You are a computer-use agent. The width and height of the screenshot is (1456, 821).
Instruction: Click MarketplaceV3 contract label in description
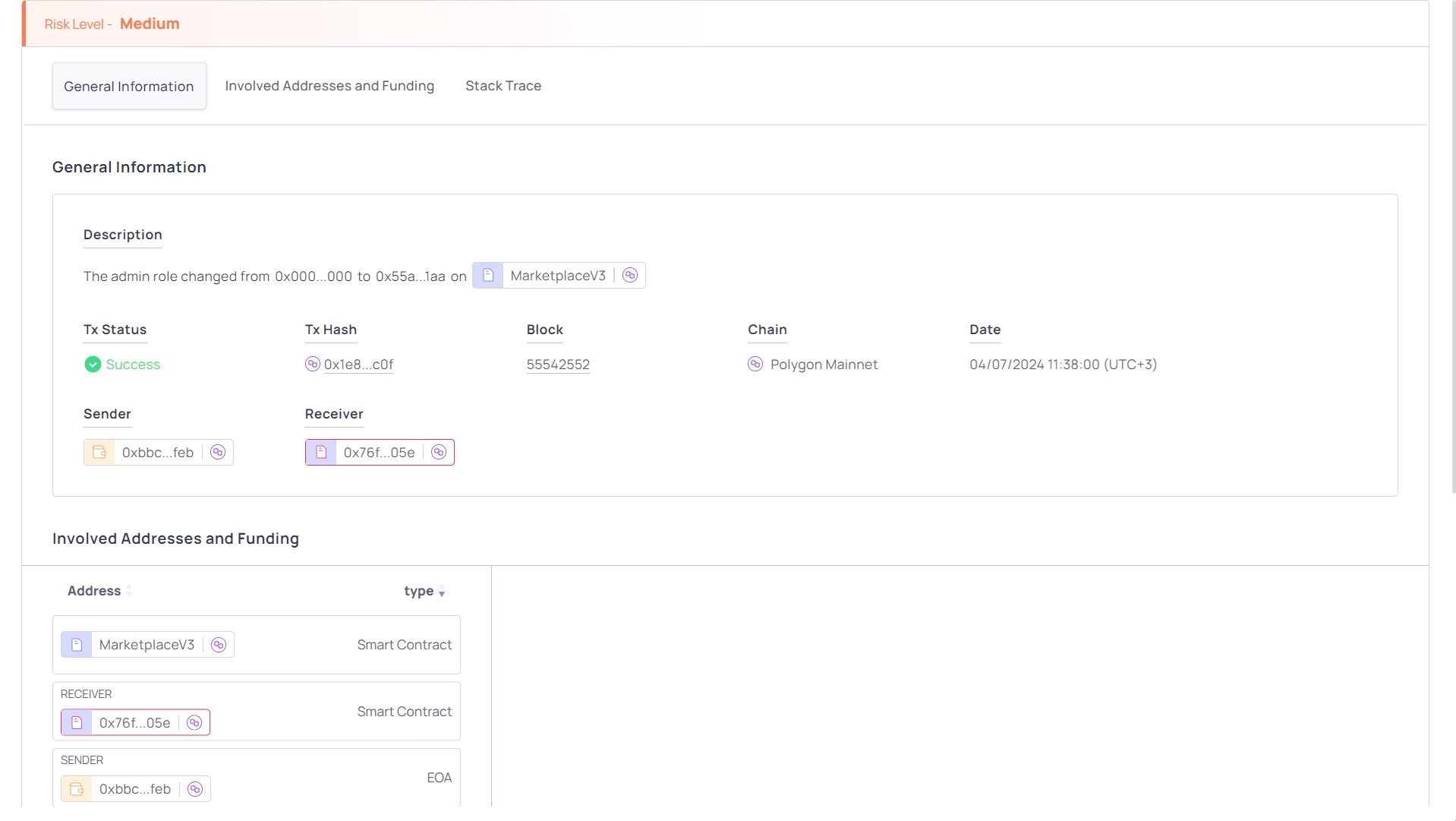click(557, 276)
